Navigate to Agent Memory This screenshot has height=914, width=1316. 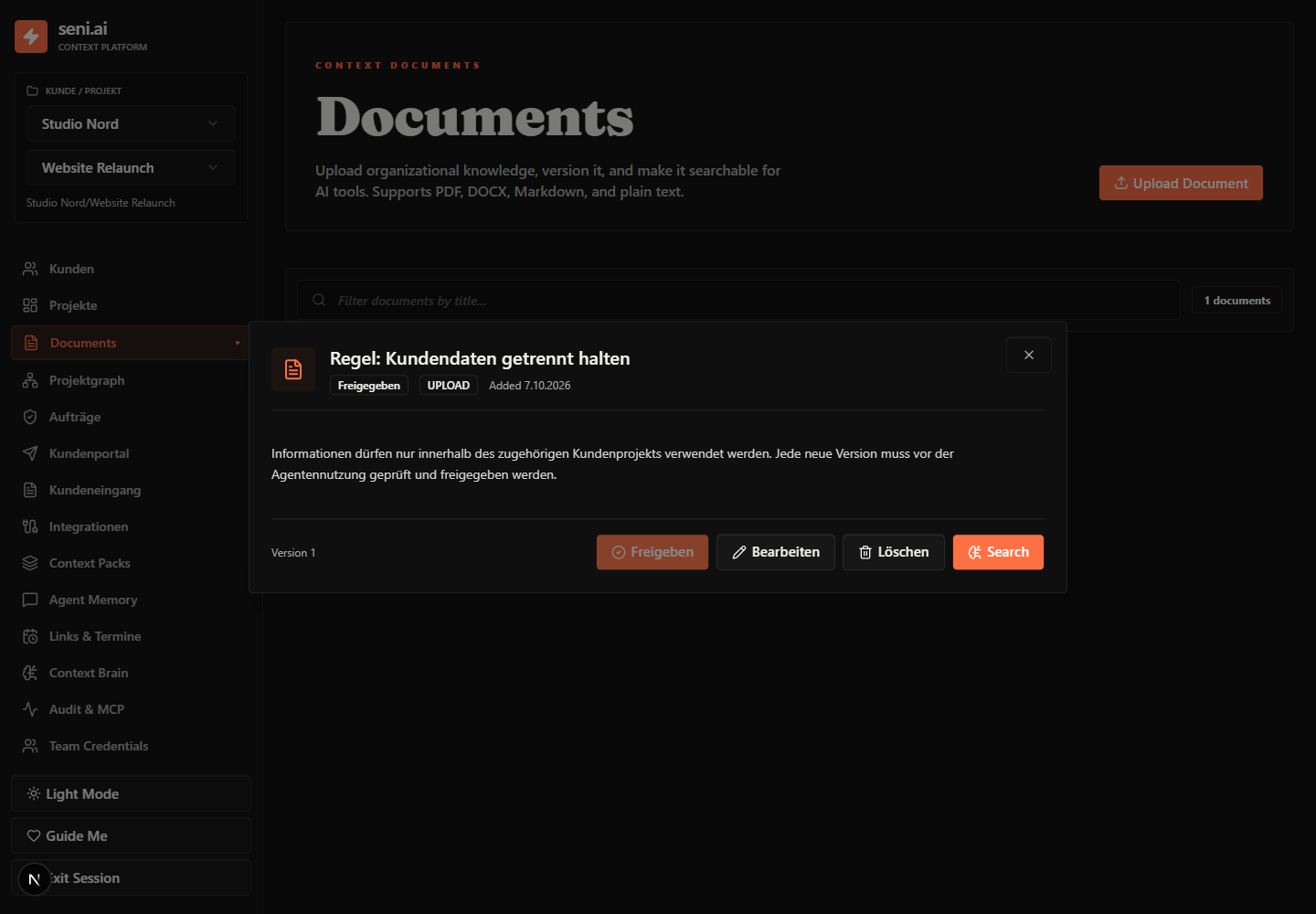click(x=131, y=600)
